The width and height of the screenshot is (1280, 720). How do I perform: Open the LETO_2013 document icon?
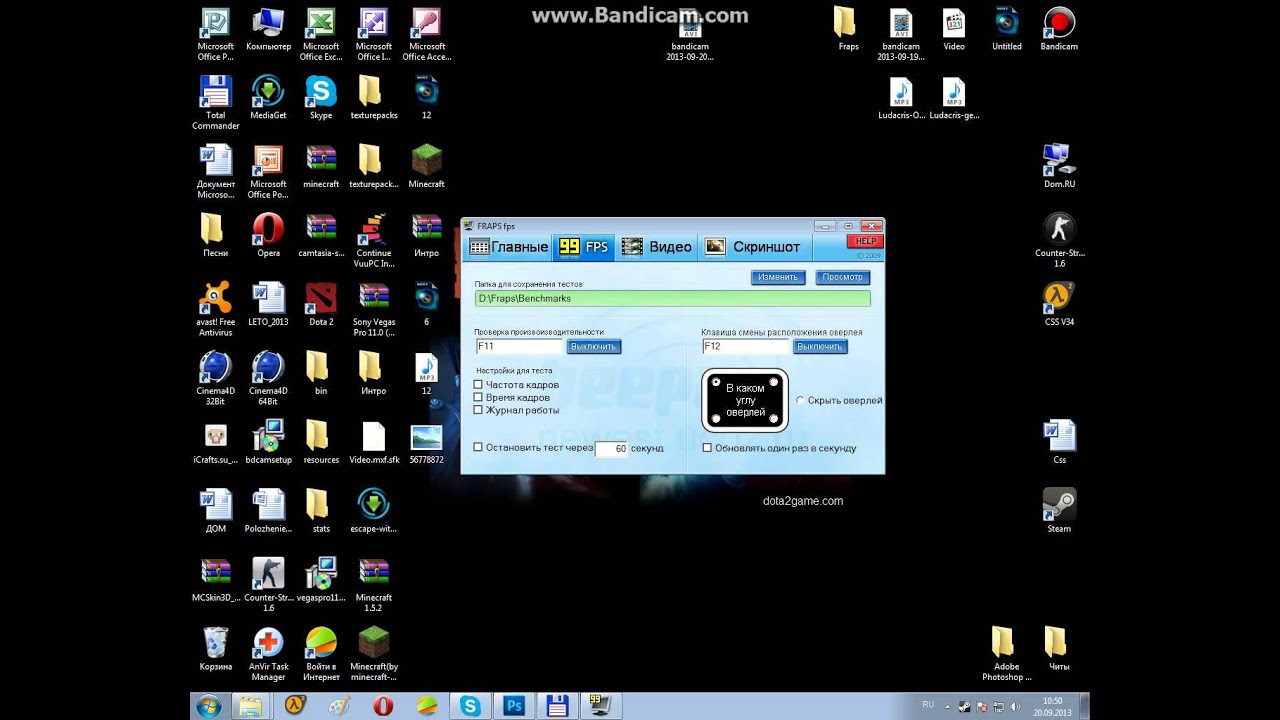[x=268, y=305]
